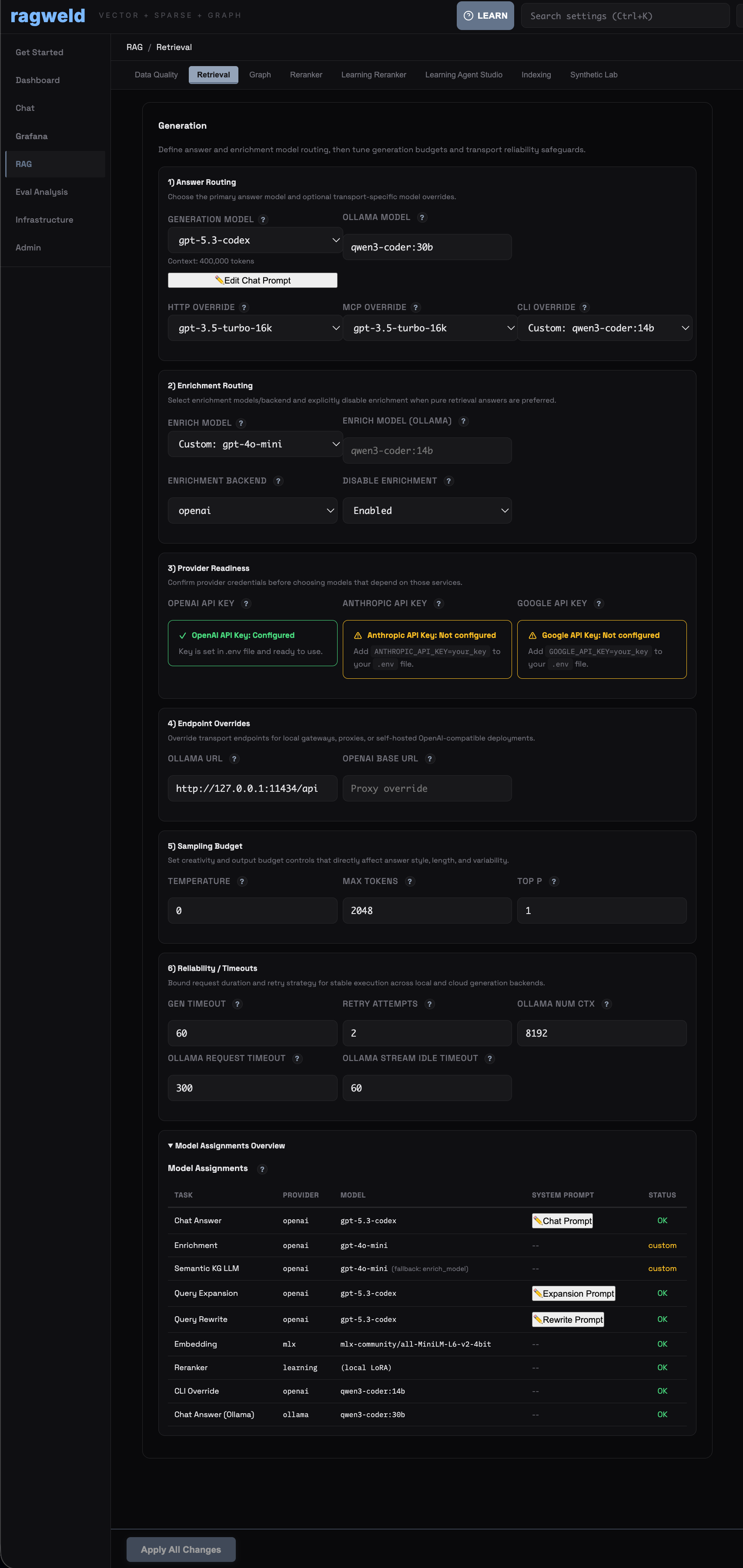Open the Generation Model dropdown
The image size is (743, 1568).
[254, 240]
